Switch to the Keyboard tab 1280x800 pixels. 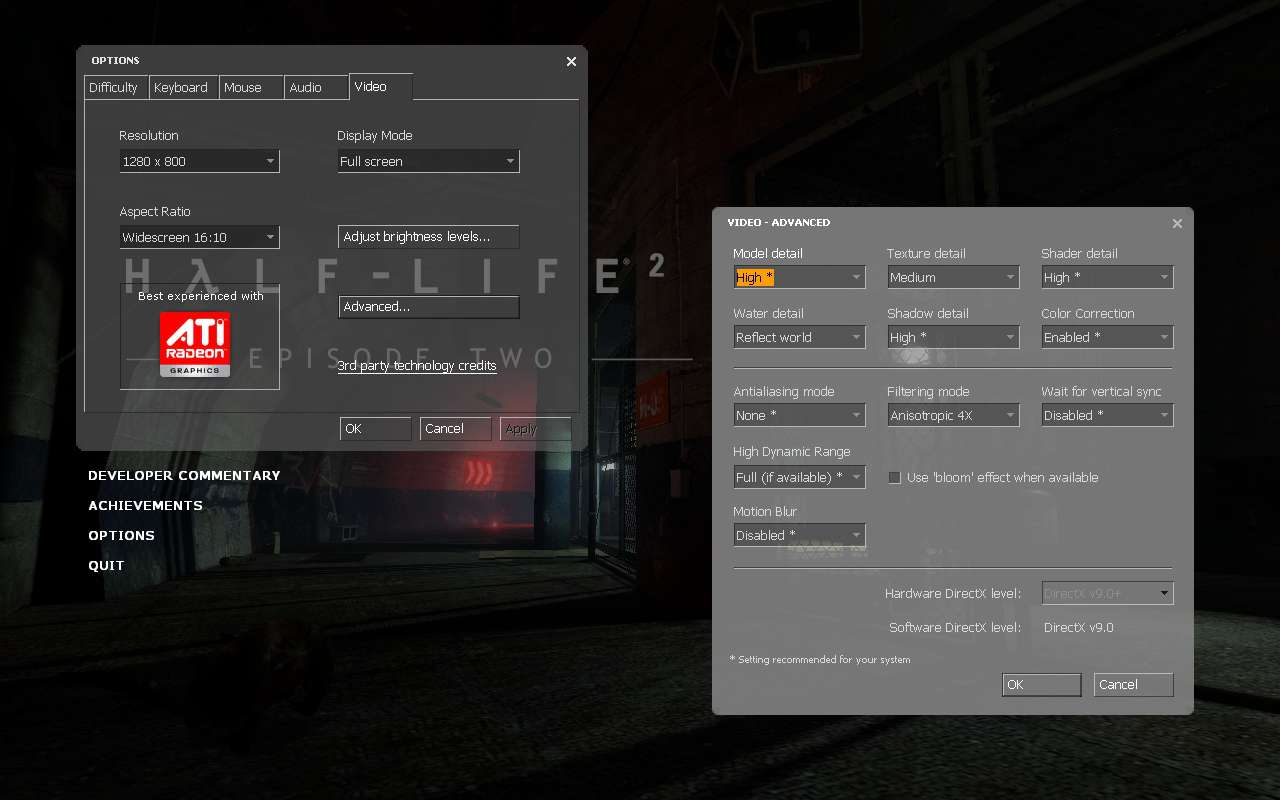click(183, 88)
